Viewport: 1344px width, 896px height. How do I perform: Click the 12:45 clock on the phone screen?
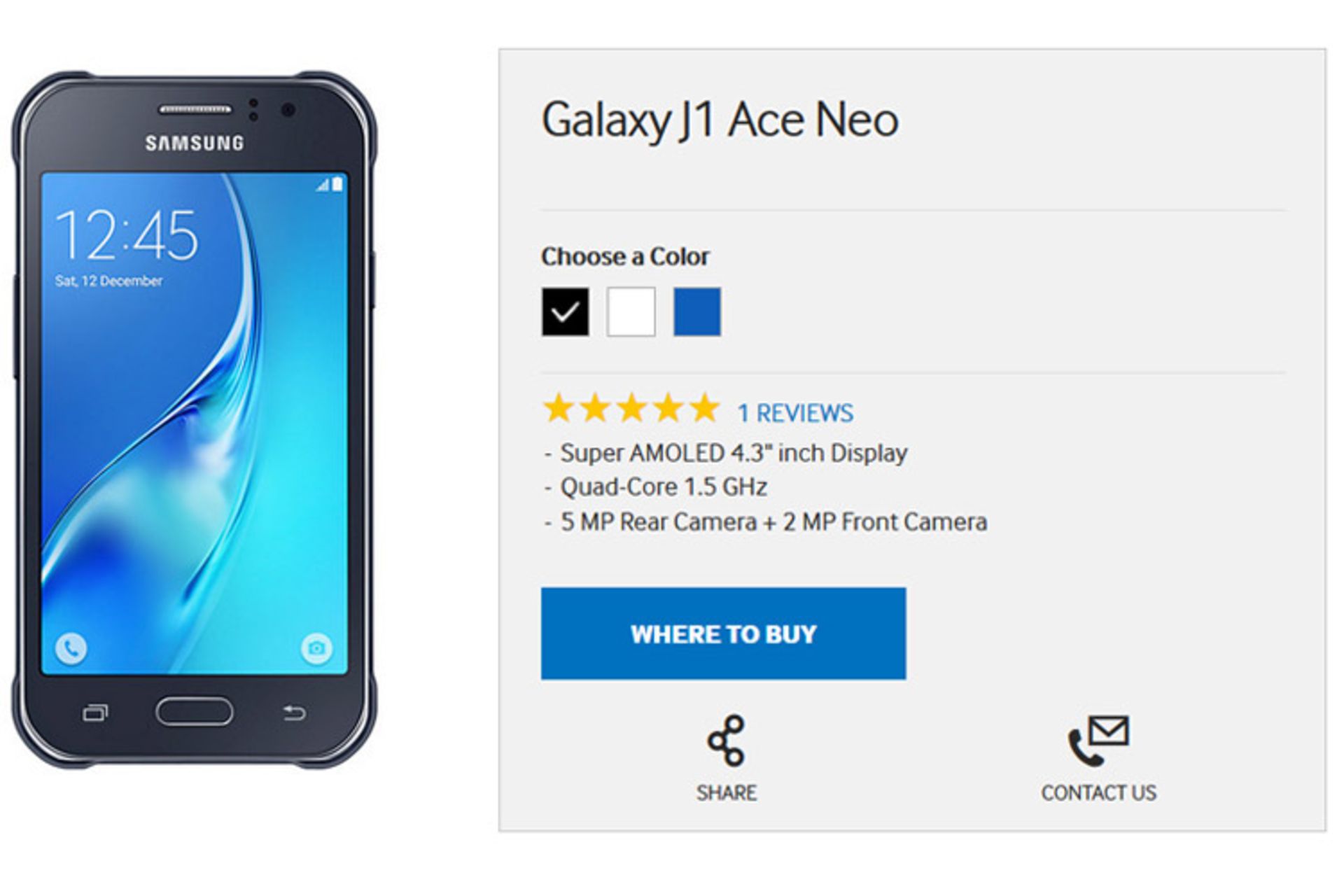point(127,235)
